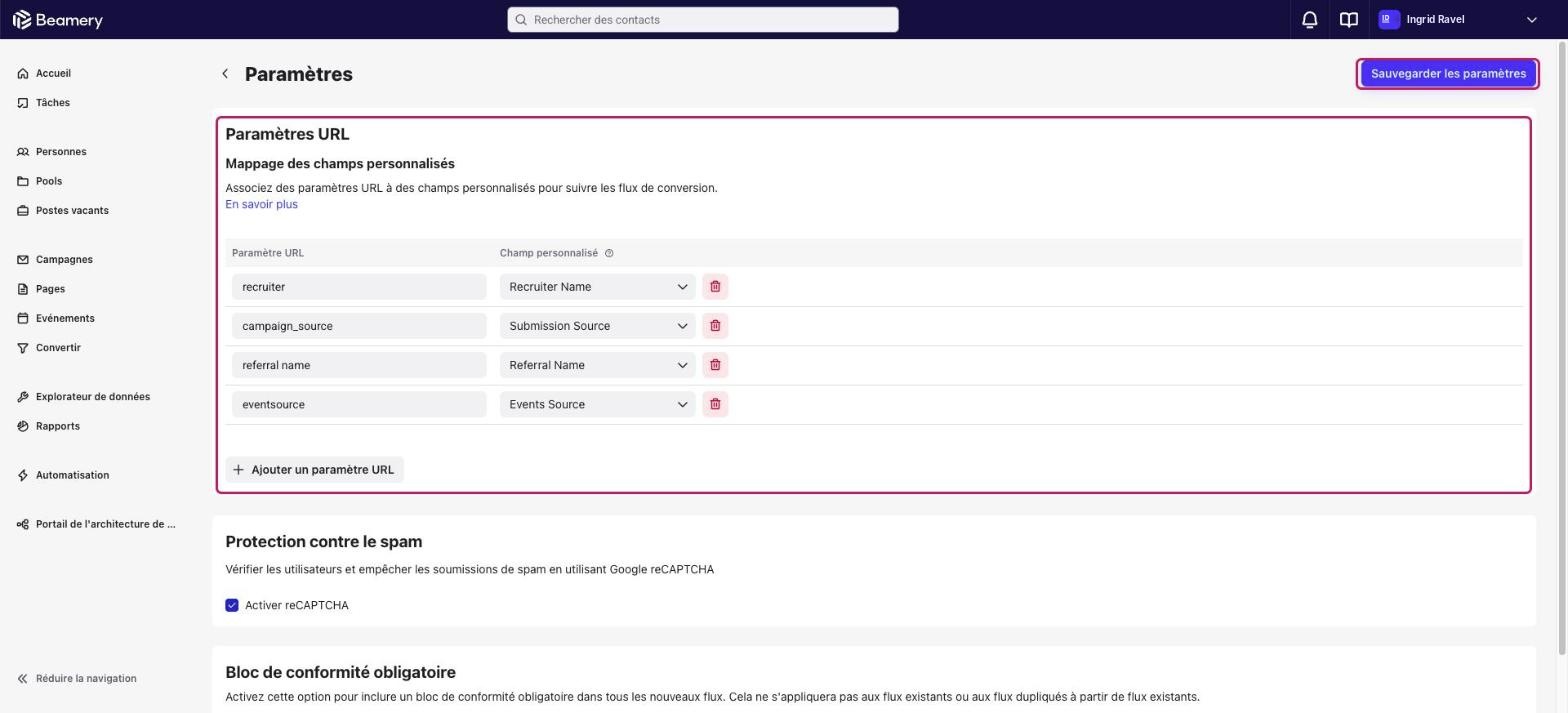The image size is (1568, 713).
Task: Click the Bloc de conformité obligatoire heading
Action: 340,673
